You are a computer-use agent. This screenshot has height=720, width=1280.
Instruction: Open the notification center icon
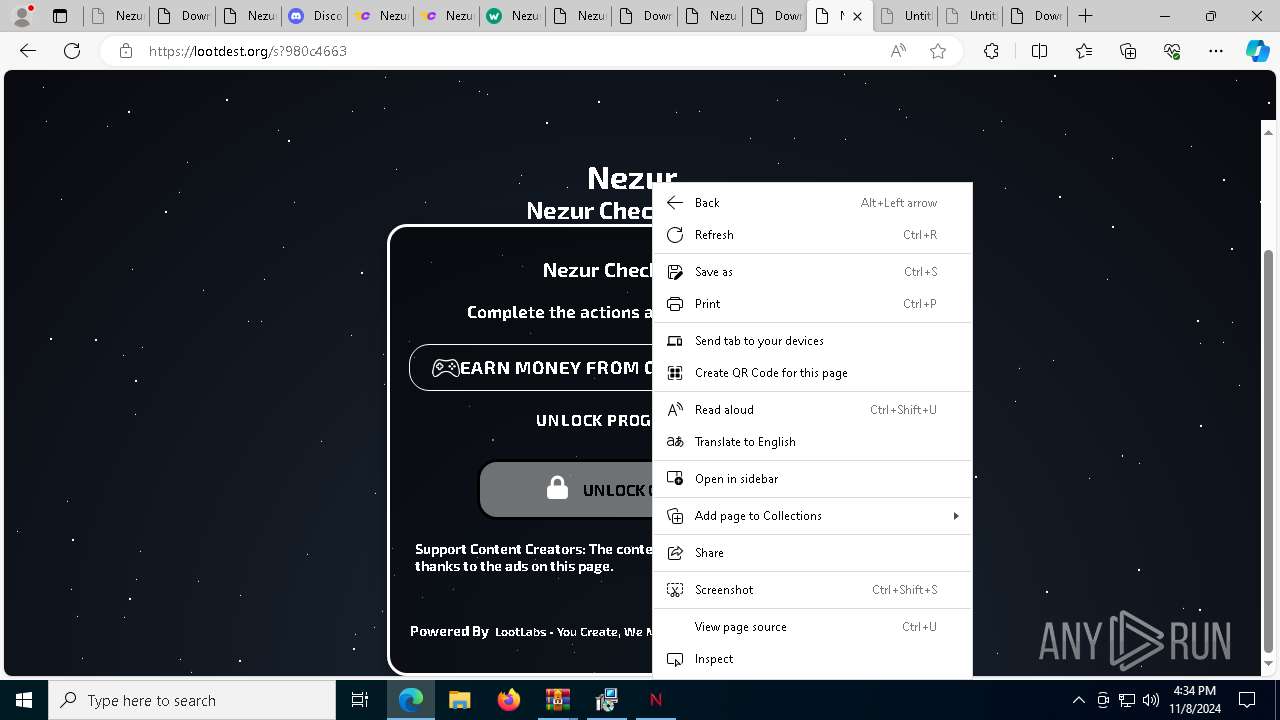[1247, 700]
